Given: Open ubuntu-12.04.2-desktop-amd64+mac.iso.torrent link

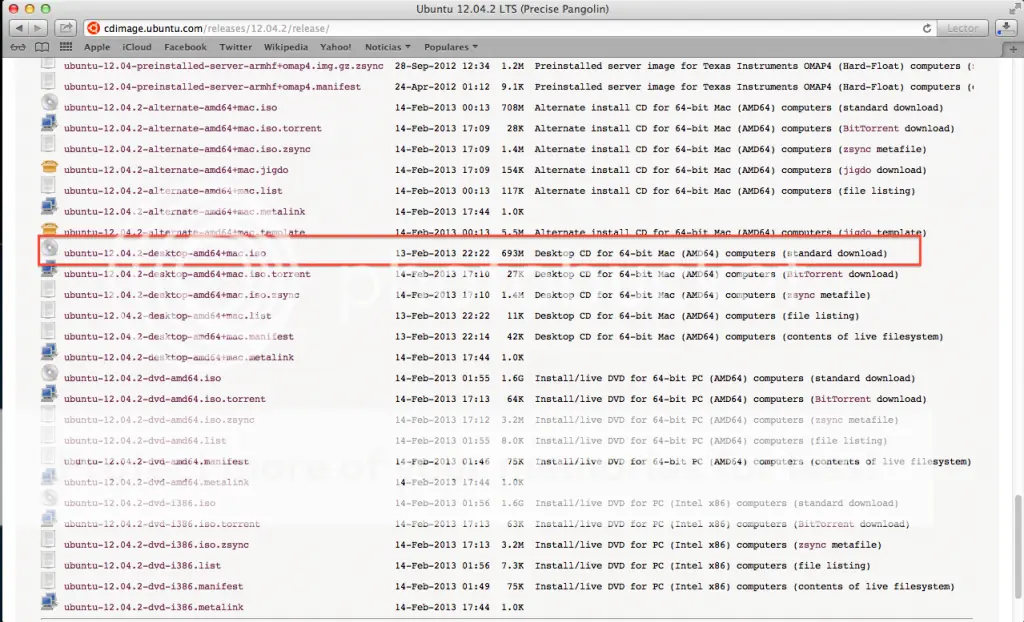Looking at the screenshot, I should point(187,274).
